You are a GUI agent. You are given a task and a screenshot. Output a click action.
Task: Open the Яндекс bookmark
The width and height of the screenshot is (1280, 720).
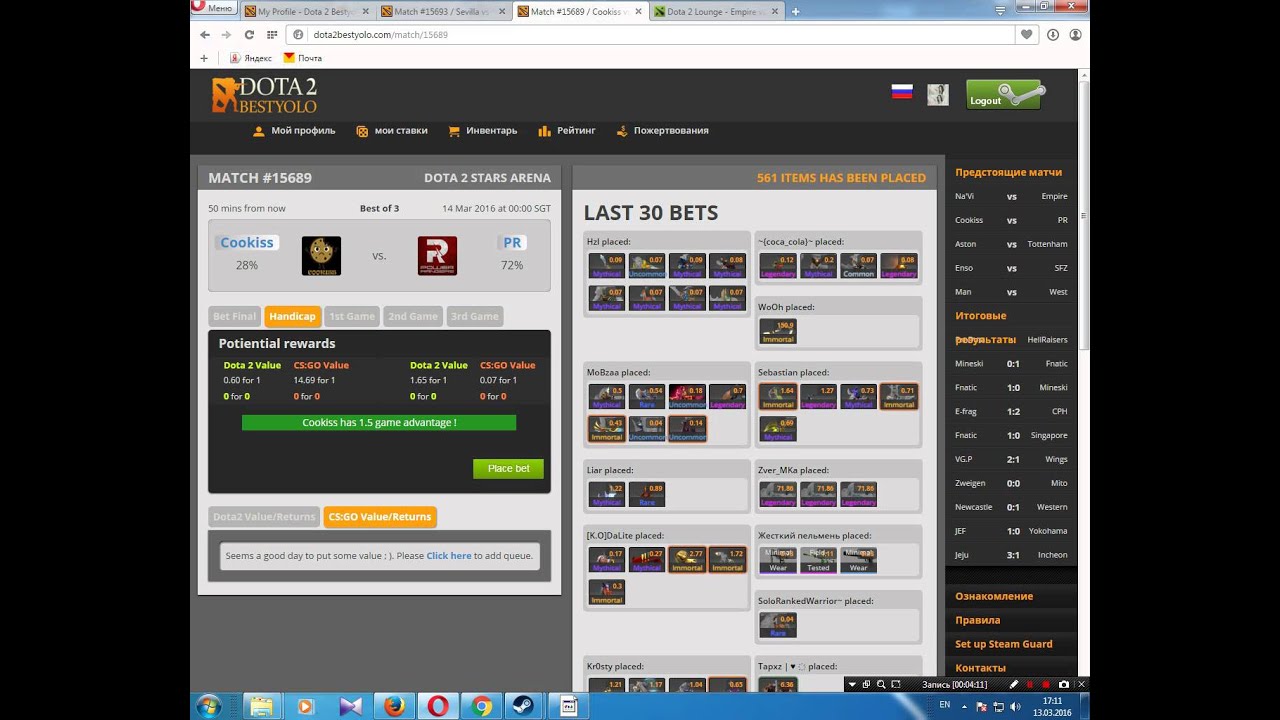point(250,58)
